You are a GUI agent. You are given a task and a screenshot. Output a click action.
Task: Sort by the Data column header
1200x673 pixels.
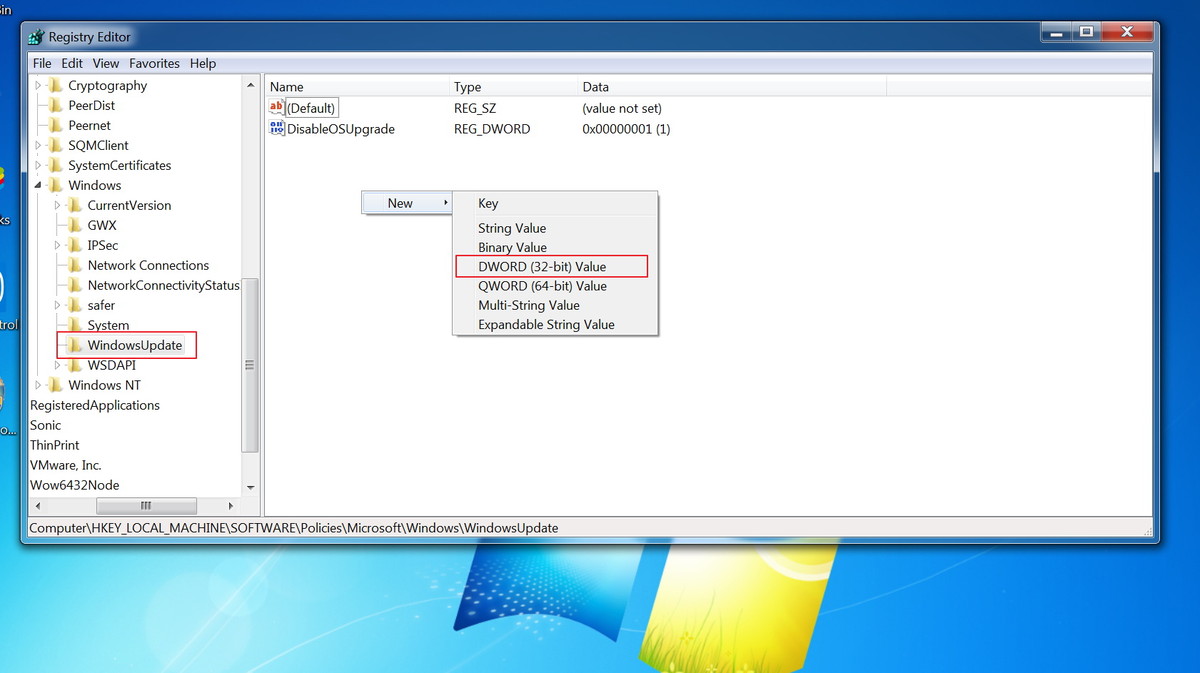732,87
